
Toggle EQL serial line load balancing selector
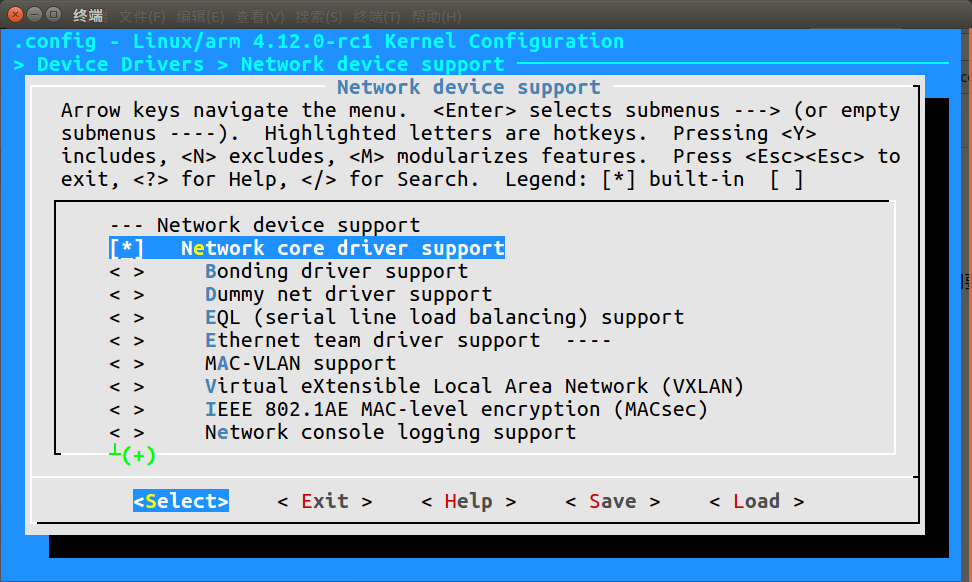126,318
